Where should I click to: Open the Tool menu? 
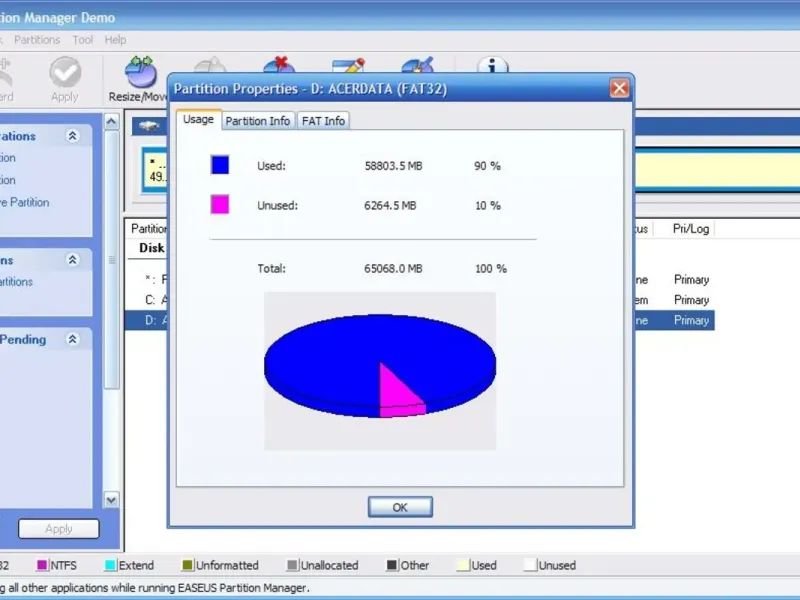tap(83, 40)
